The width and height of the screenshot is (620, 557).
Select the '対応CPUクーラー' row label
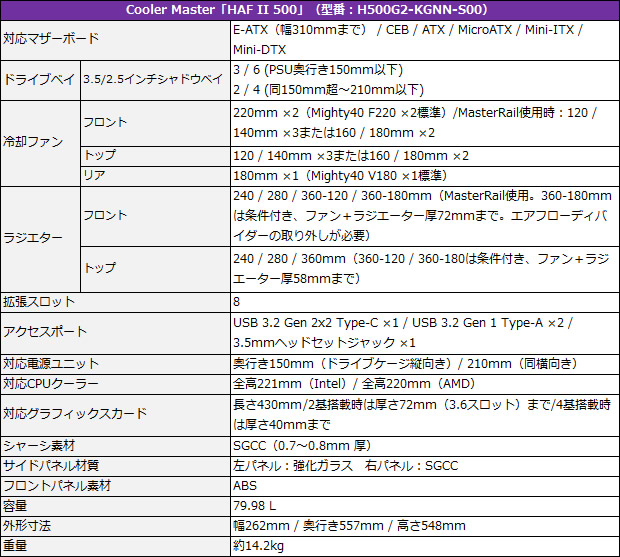click(115, 384)
